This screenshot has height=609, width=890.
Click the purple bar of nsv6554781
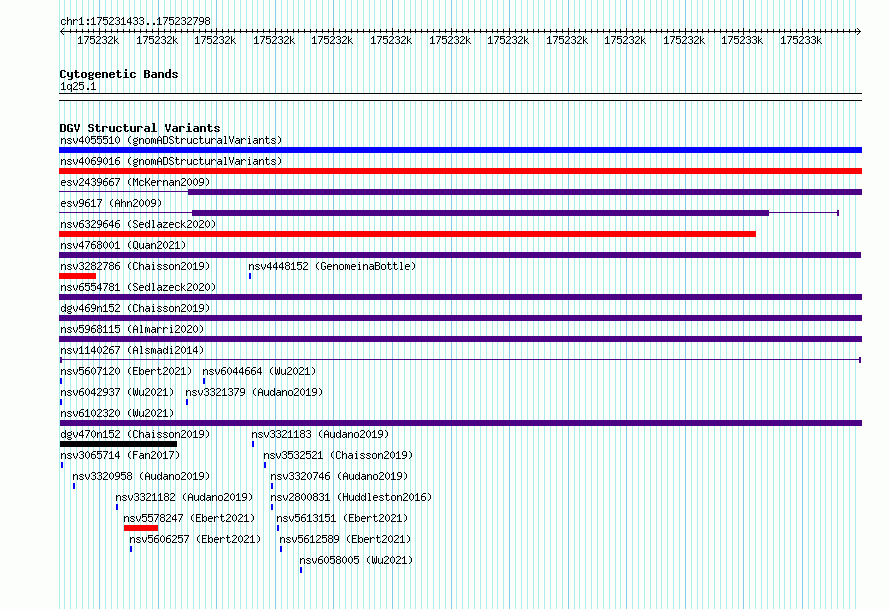point(460,297)
